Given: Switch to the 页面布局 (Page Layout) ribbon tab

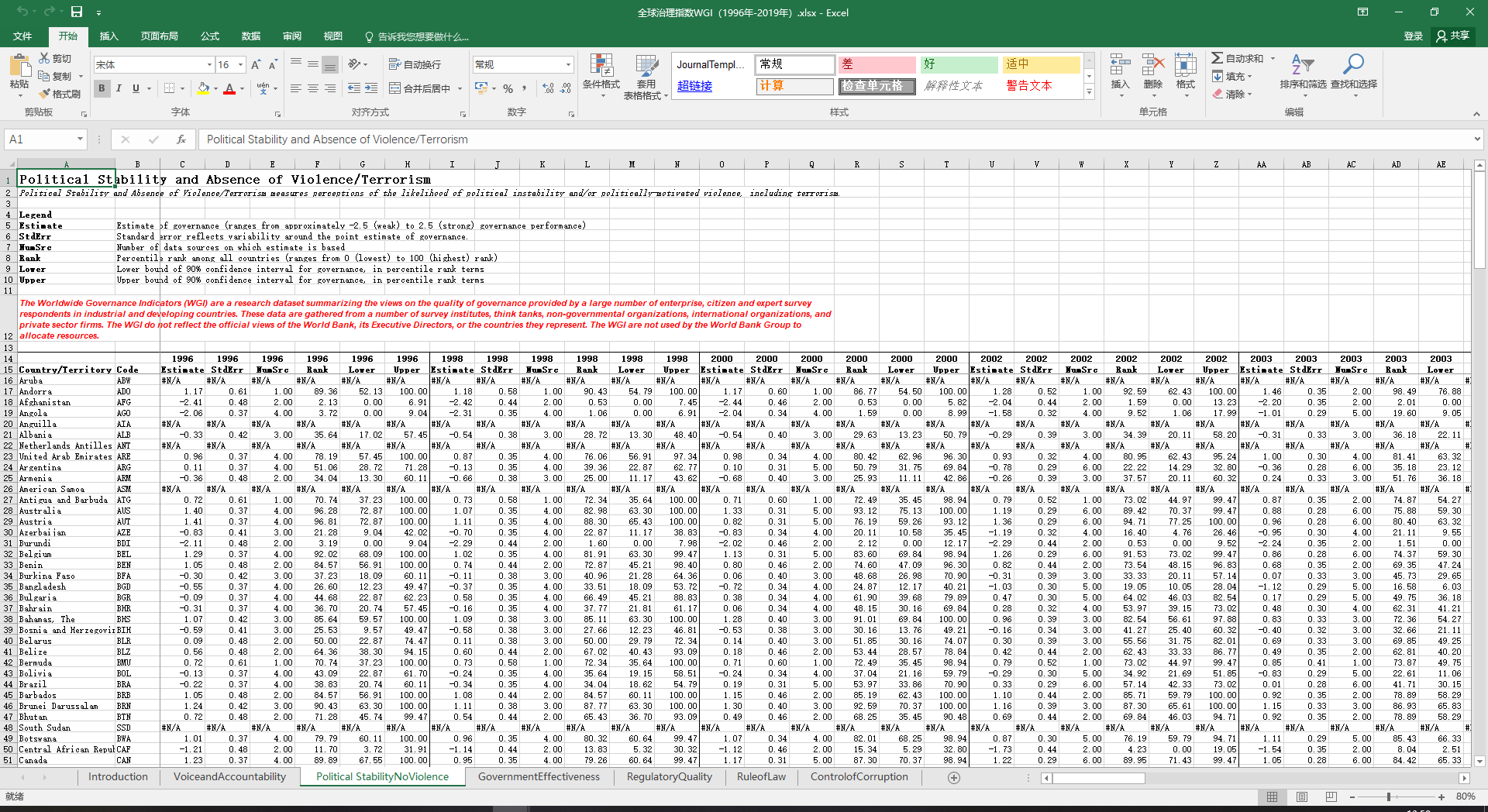Looking at the screenshot, I should 160,36.
